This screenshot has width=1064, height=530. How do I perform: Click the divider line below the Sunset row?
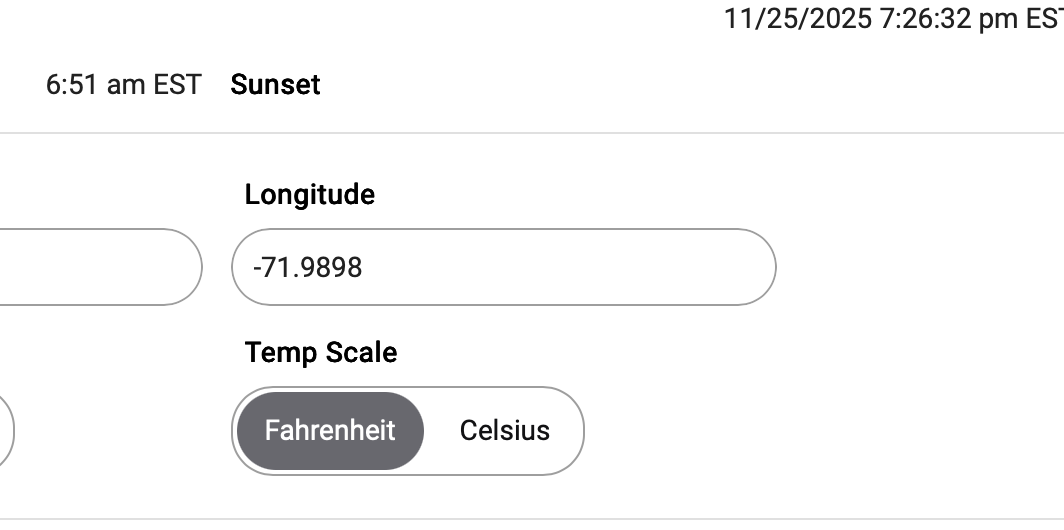click(x=500, y=133)
